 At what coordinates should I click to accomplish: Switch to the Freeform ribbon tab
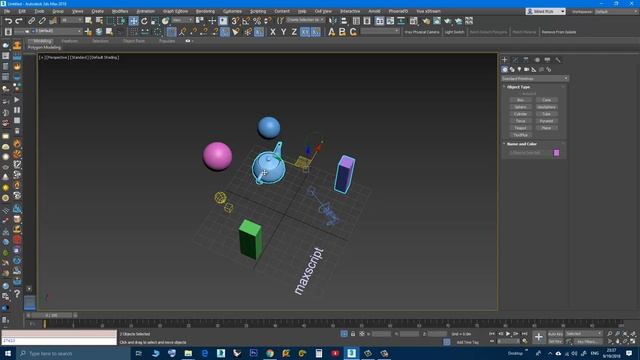click(x=69, y=41)
